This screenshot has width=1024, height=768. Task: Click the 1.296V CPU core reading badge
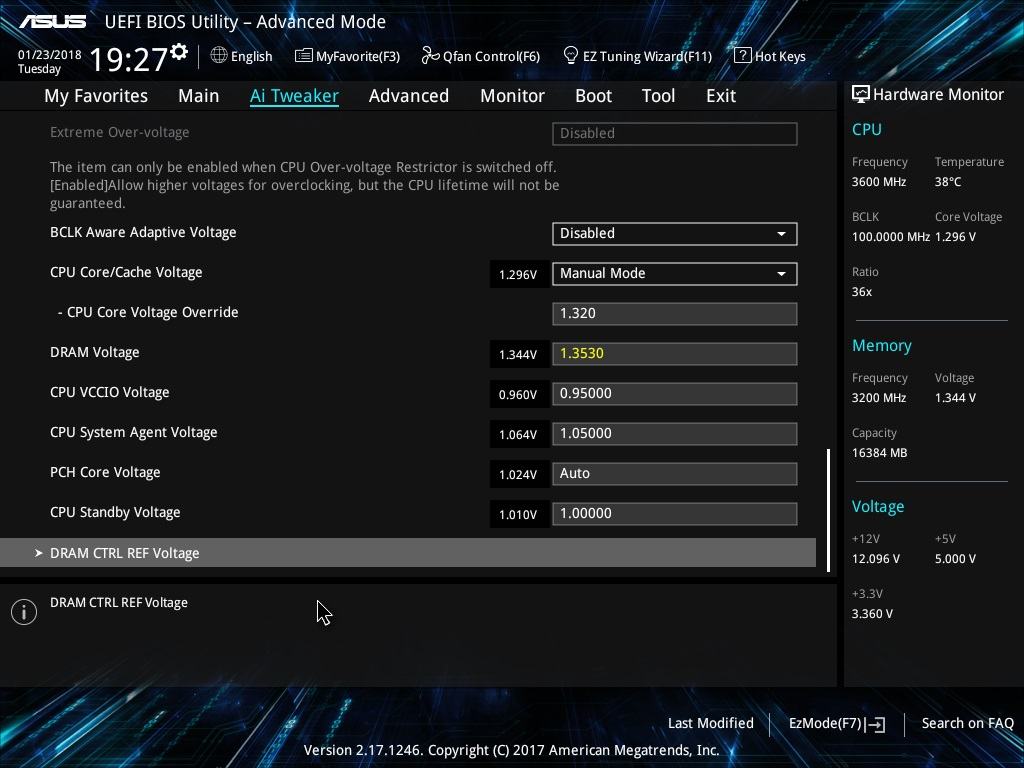[519, 274]
